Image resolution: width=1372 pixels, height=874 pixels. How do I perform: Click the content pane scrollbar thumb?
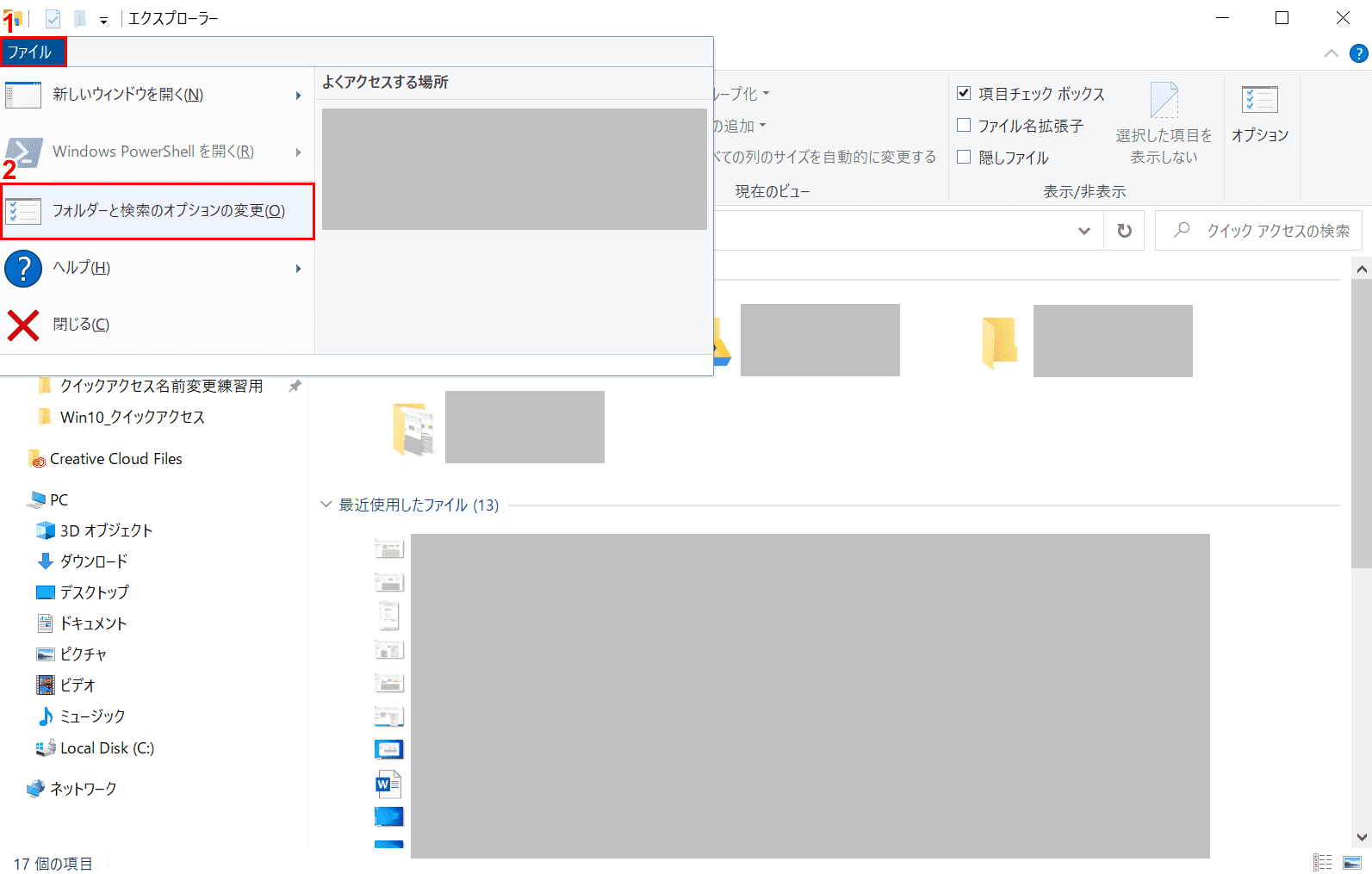click(x=1362, y=424)
